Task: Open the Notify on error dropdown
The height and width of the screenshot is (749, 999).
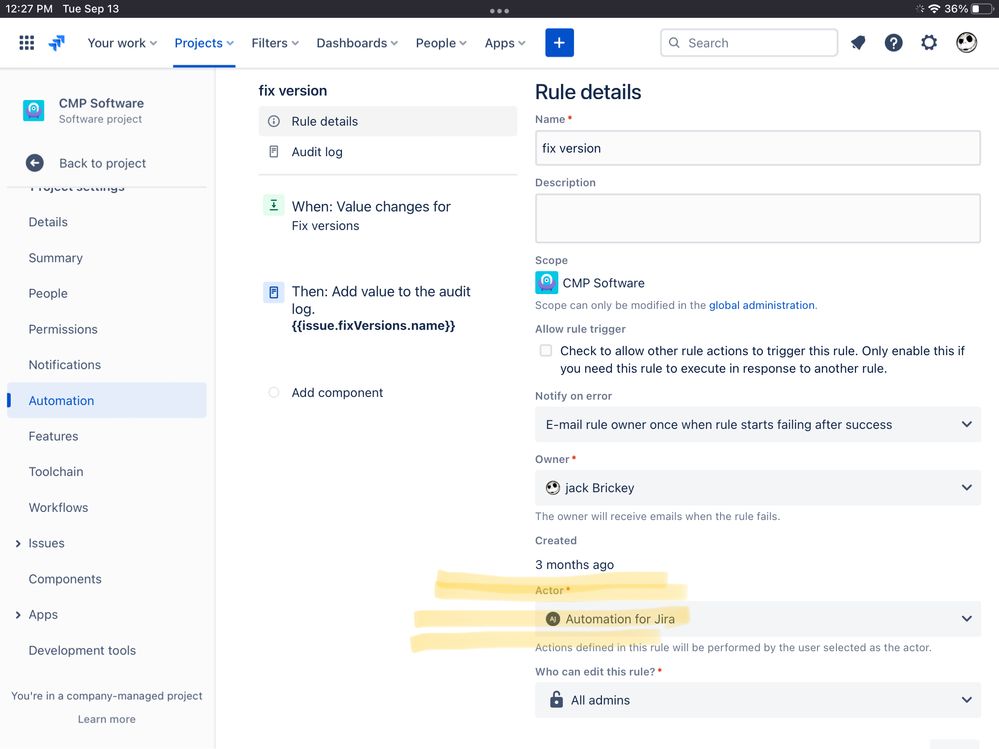Action: 758,424
